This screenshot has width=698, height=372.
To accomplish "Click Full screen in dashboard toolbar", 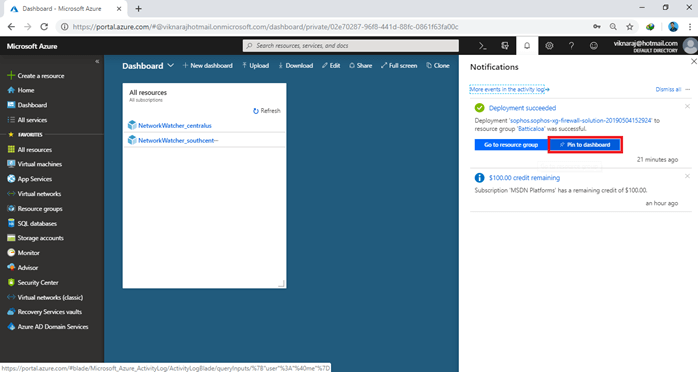I will click(x=399, y=65).
